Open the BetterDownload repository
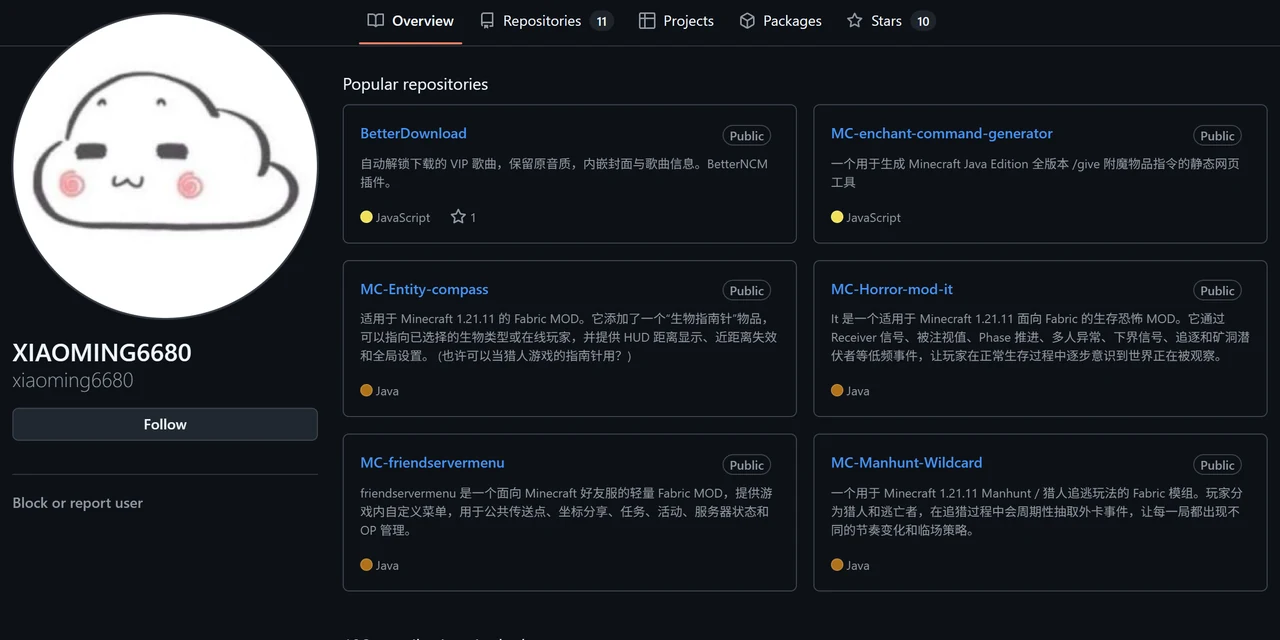The image size is (1280, 640). tap(413, 134)
